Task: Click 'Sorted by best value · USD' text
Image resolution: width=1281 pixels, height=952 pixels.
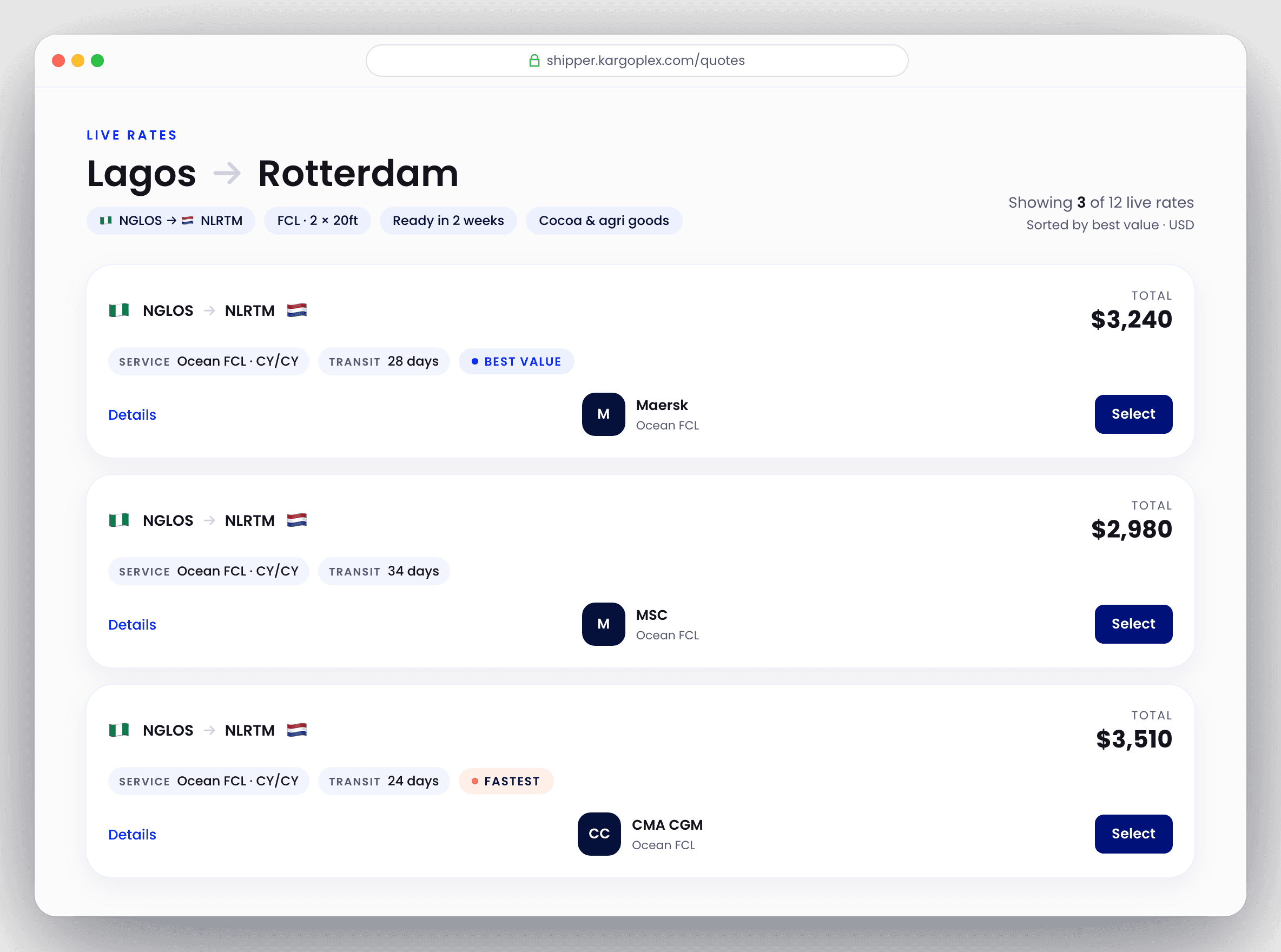Action: [1110, 224]
